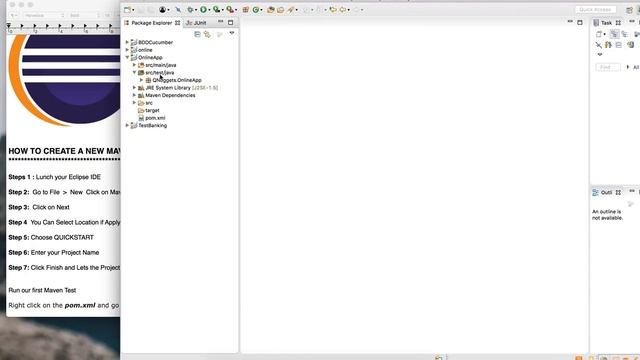Click the Synchronize Changed icon in Task List
This screenshot has width=640, height=360.
pos(630,45)
